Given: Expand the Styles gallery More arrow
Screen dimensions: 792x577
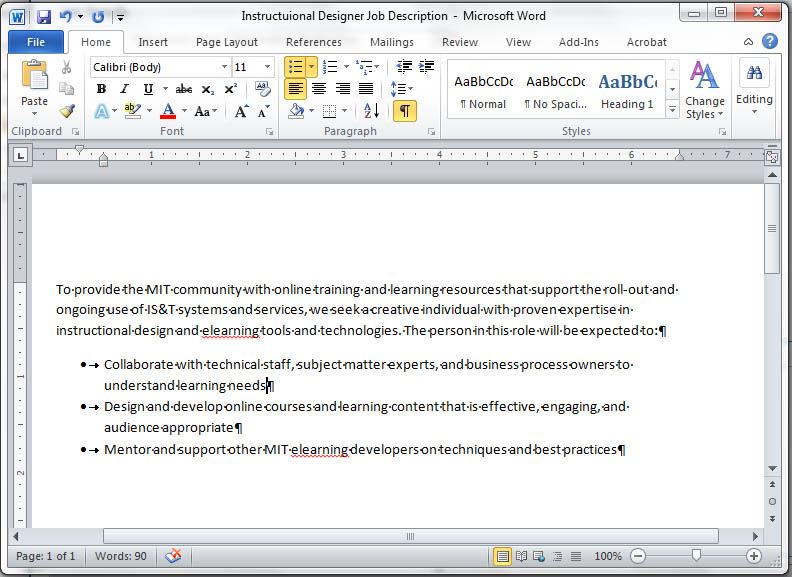Looking at the screenshot, I should click(672, 109).
